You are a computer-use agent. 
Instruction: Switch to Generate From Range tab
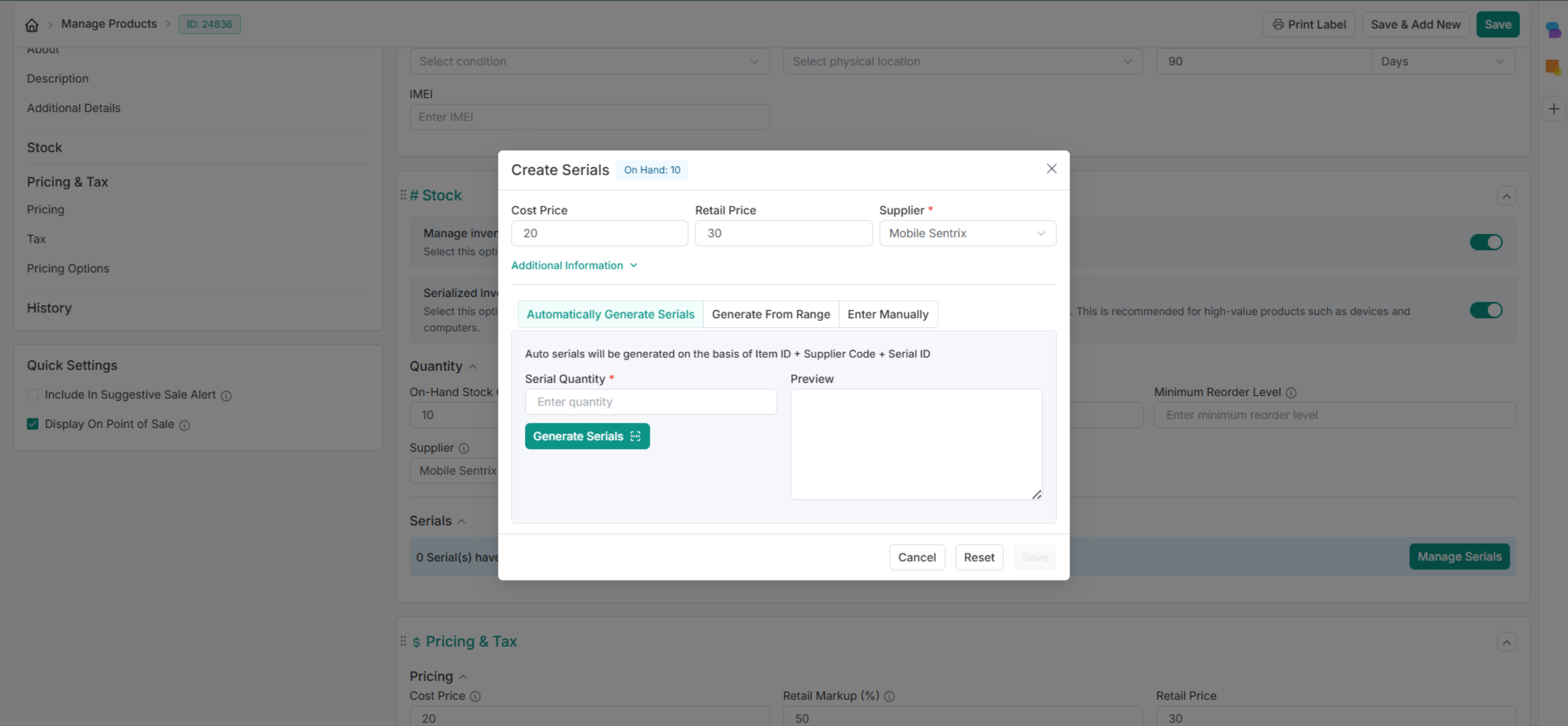pos(771,314)
